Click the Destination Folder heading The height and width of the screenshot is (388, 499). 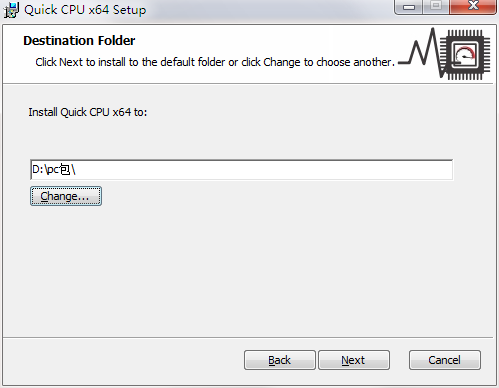click(x=79, y=41)
